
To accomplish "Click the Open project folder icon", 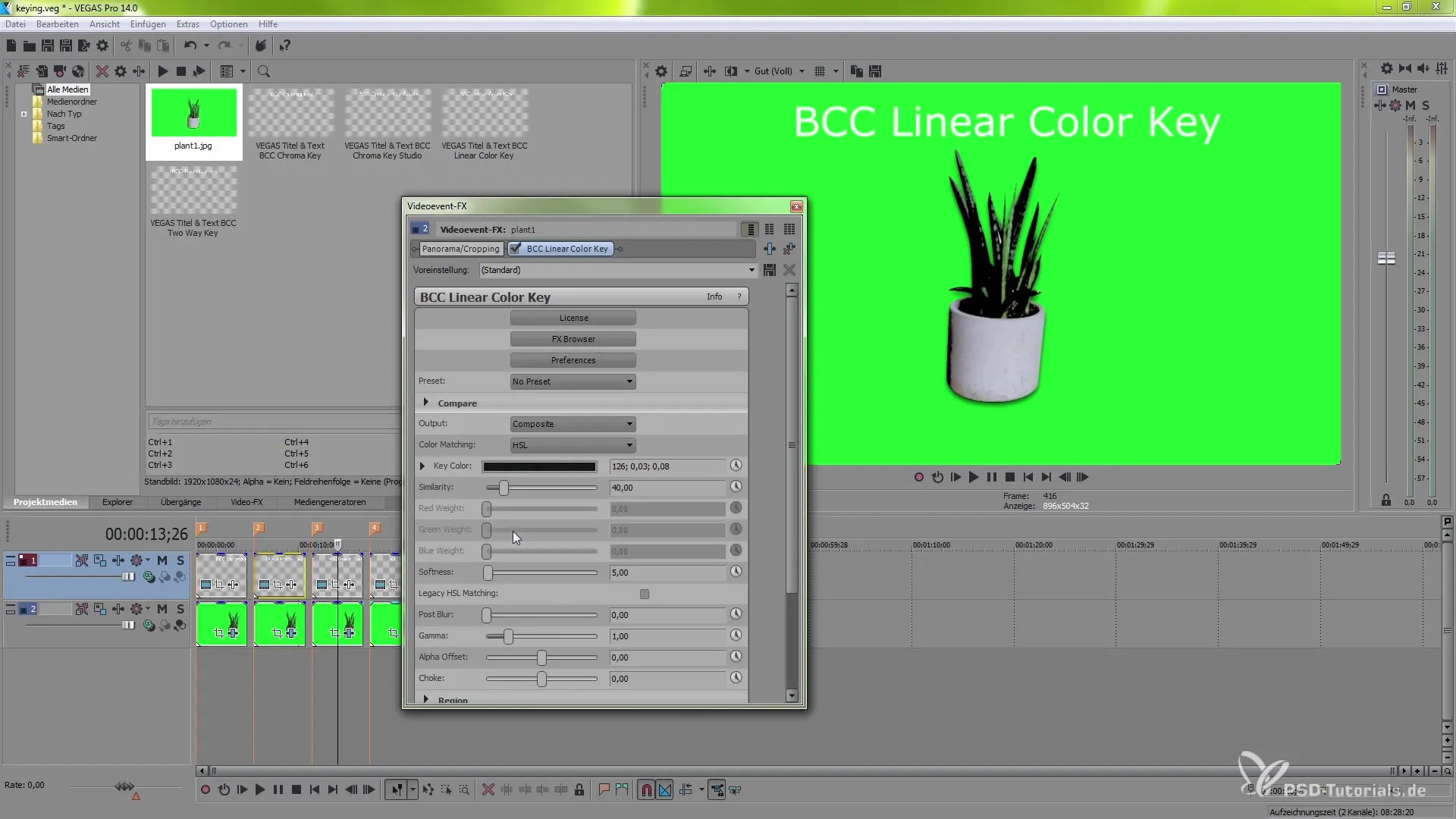I will [29, 46].
